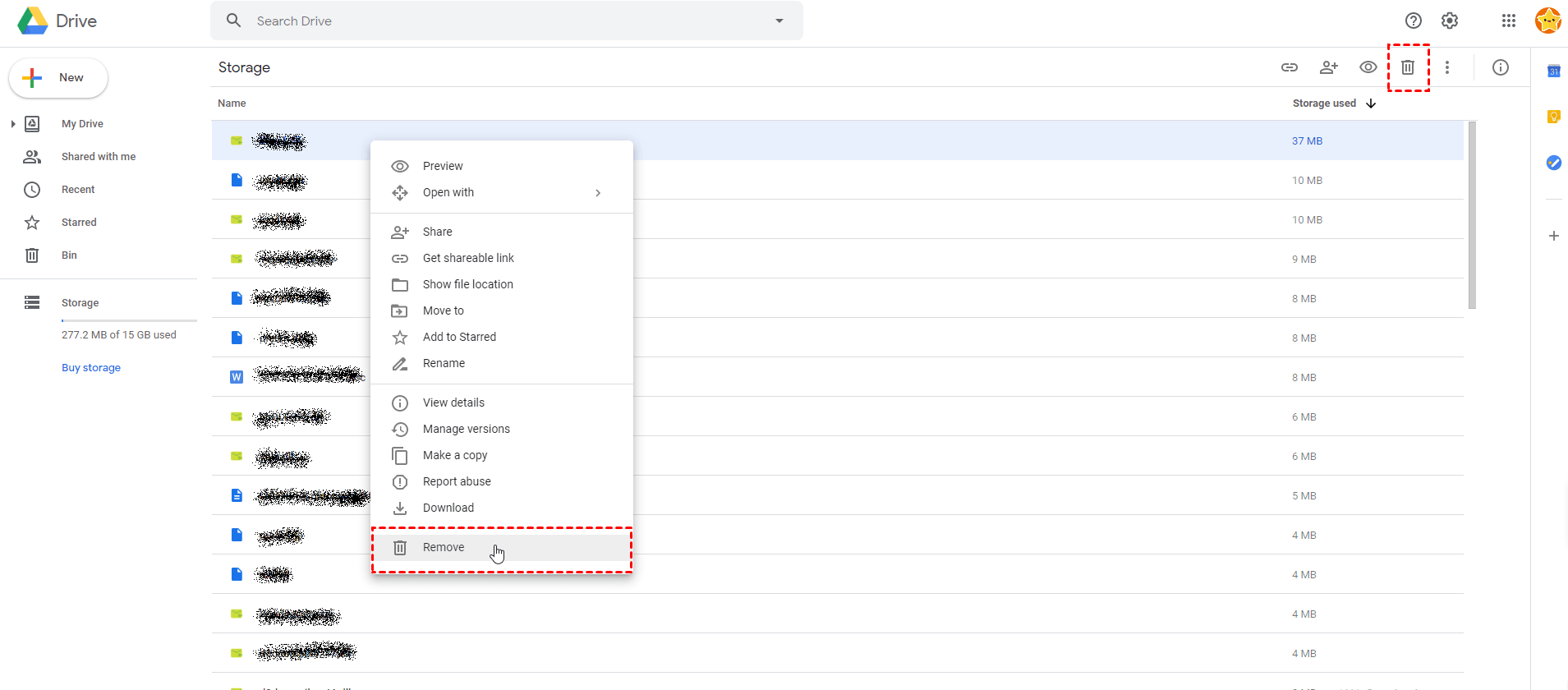Select Download in the context menu
Viewport: 1568px width, 690px height.
[448, 508]
